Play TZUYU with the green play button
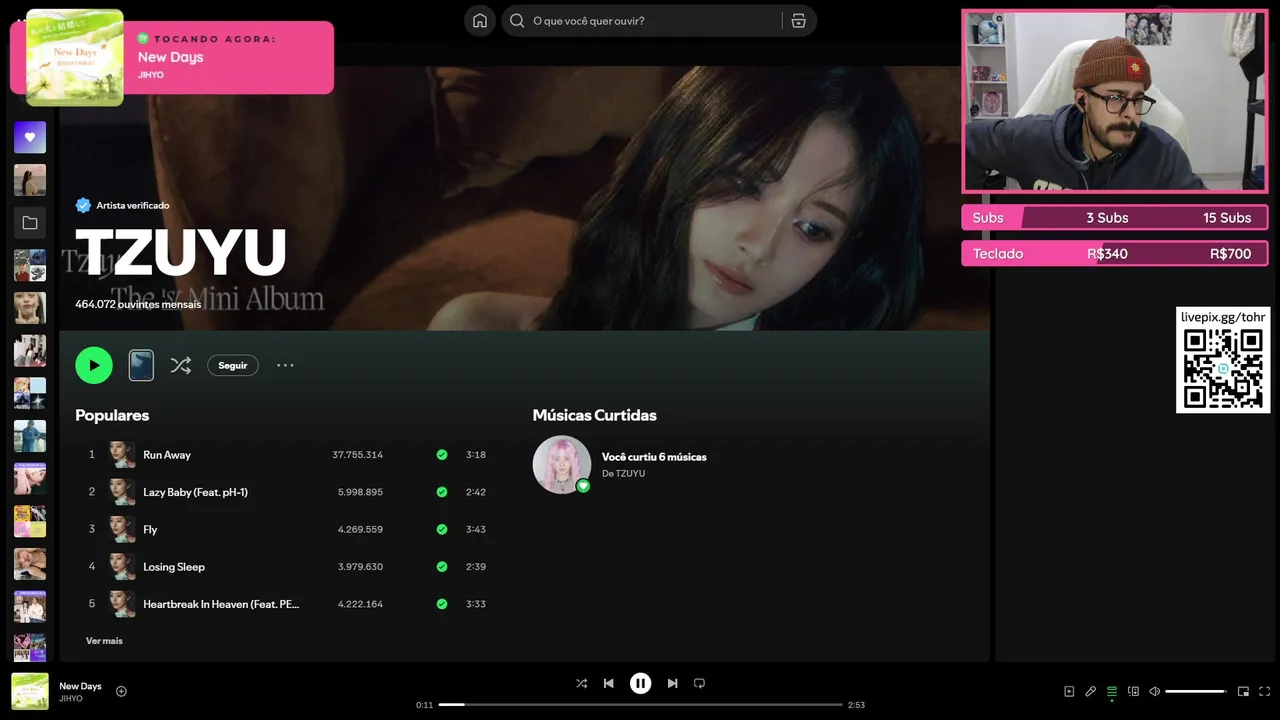 [94, 366]
